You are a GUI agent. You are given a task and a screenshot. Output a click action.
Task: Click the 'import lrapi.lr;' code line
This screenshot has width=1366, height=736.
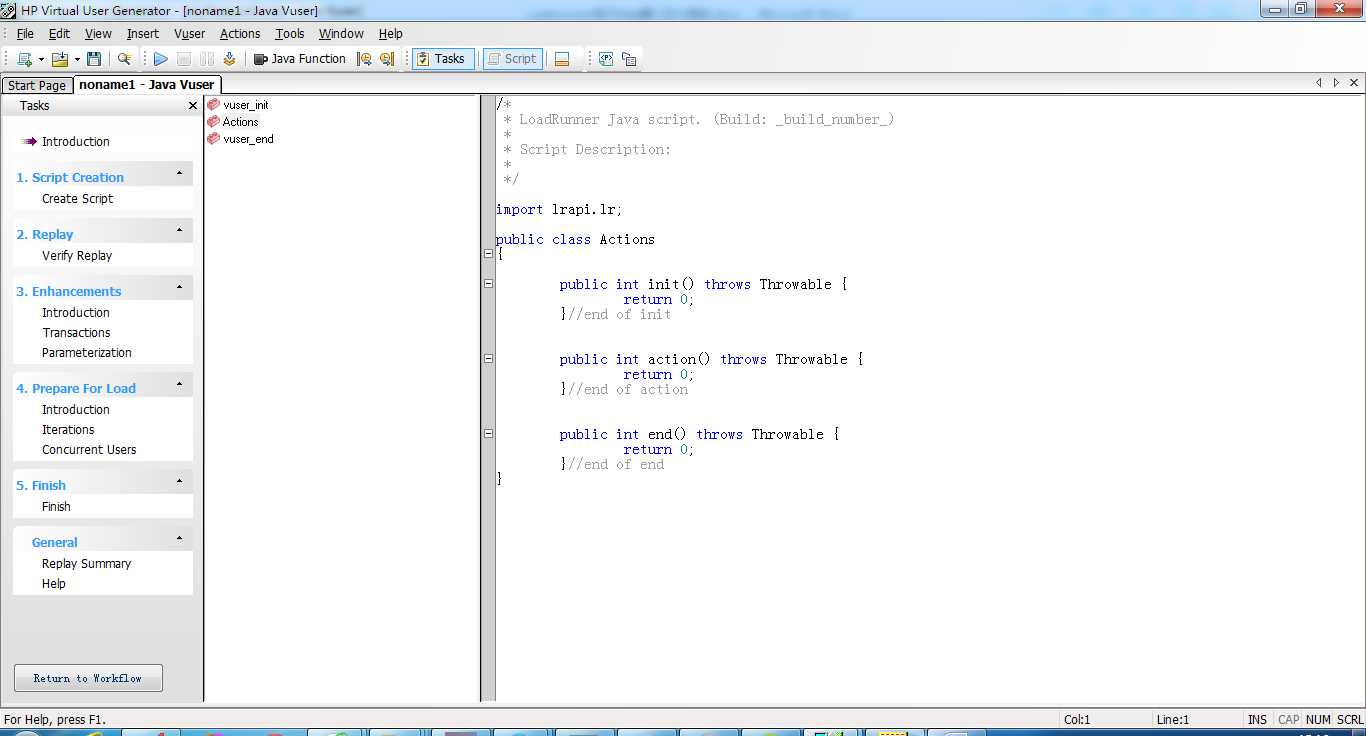click(559, 210)
